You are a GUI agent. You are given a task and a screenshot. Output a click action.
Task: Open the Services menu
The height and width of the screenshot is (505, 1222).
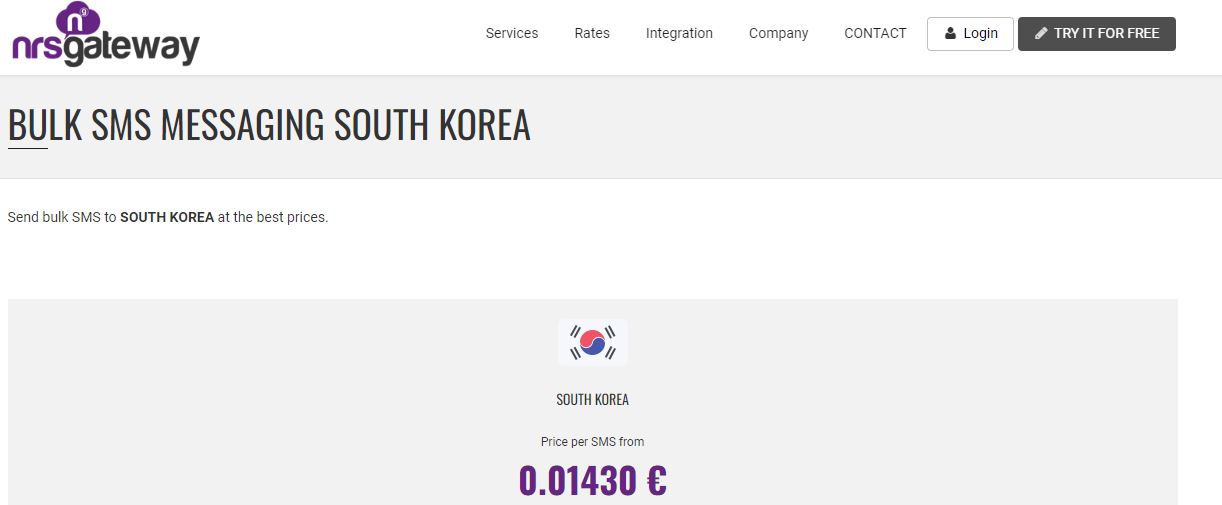(512, 33)
